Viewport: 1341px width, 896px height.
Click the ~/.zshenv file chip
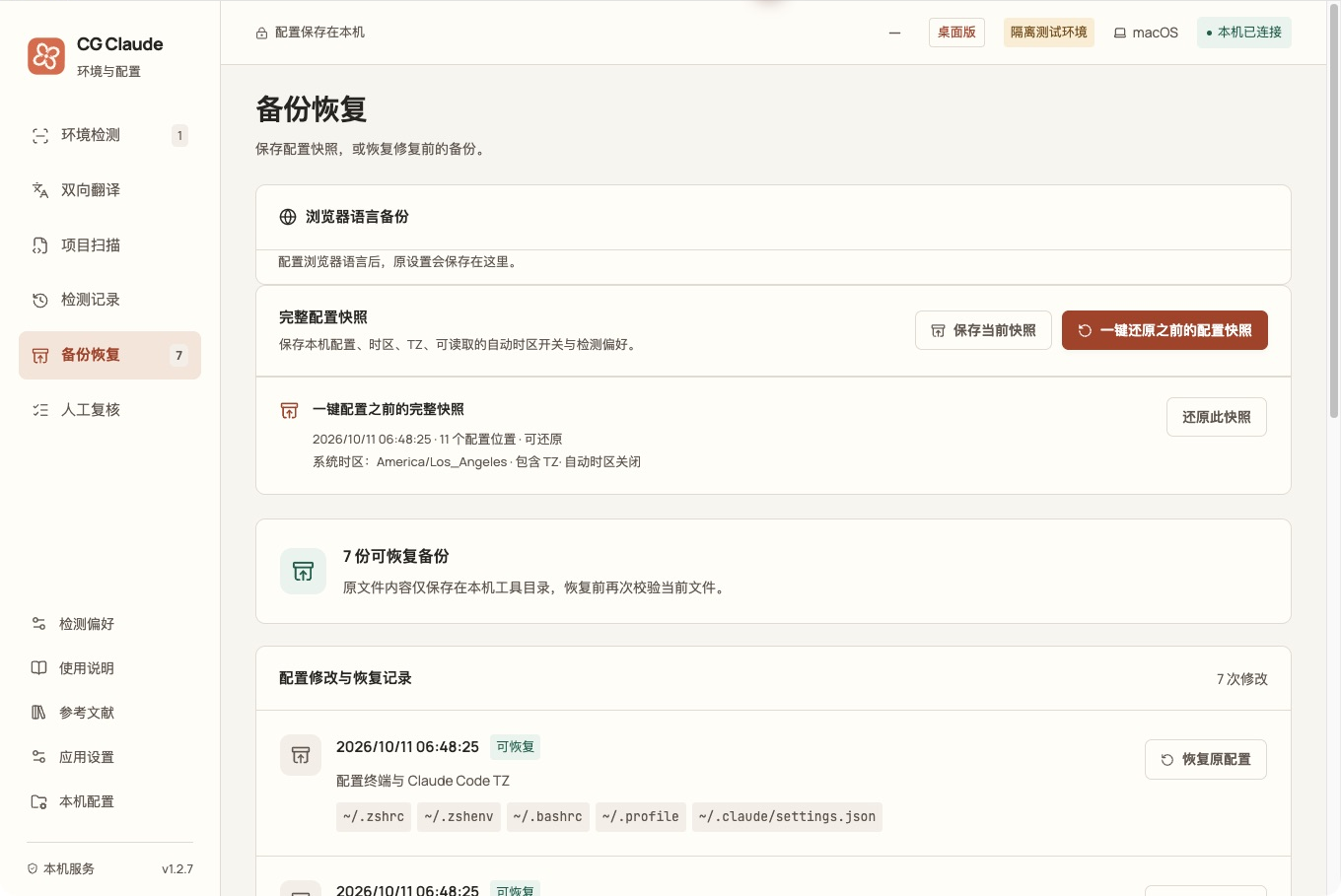point(459,817)
